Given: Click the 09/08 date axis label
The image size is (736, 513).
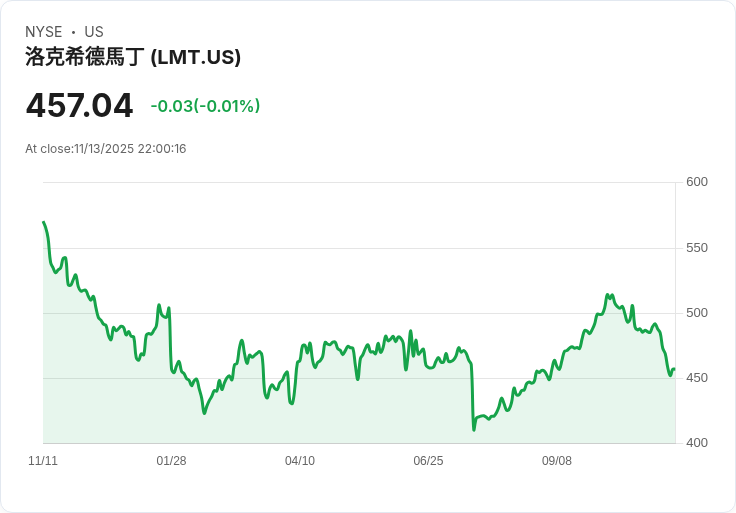Looking at the screenshot, I should 557,461.
